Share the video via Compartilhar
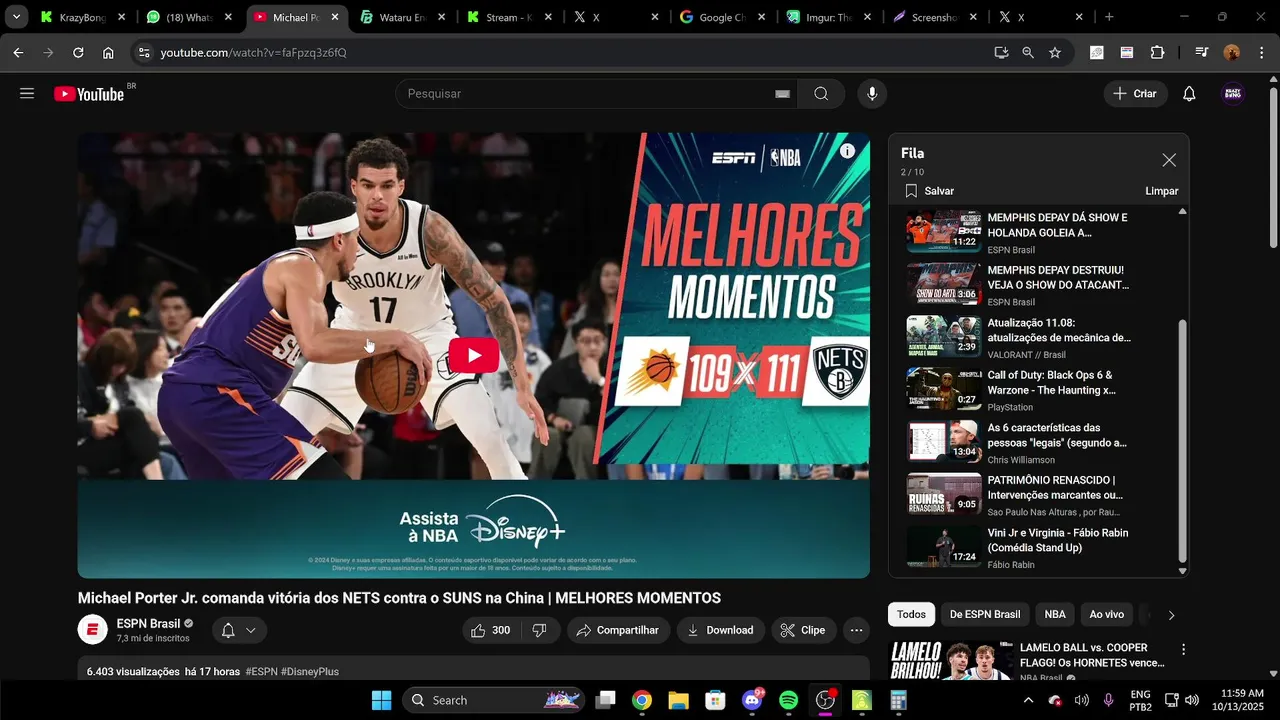The height and width of the screenshot is (720, 1280). (x=617, y=630)
